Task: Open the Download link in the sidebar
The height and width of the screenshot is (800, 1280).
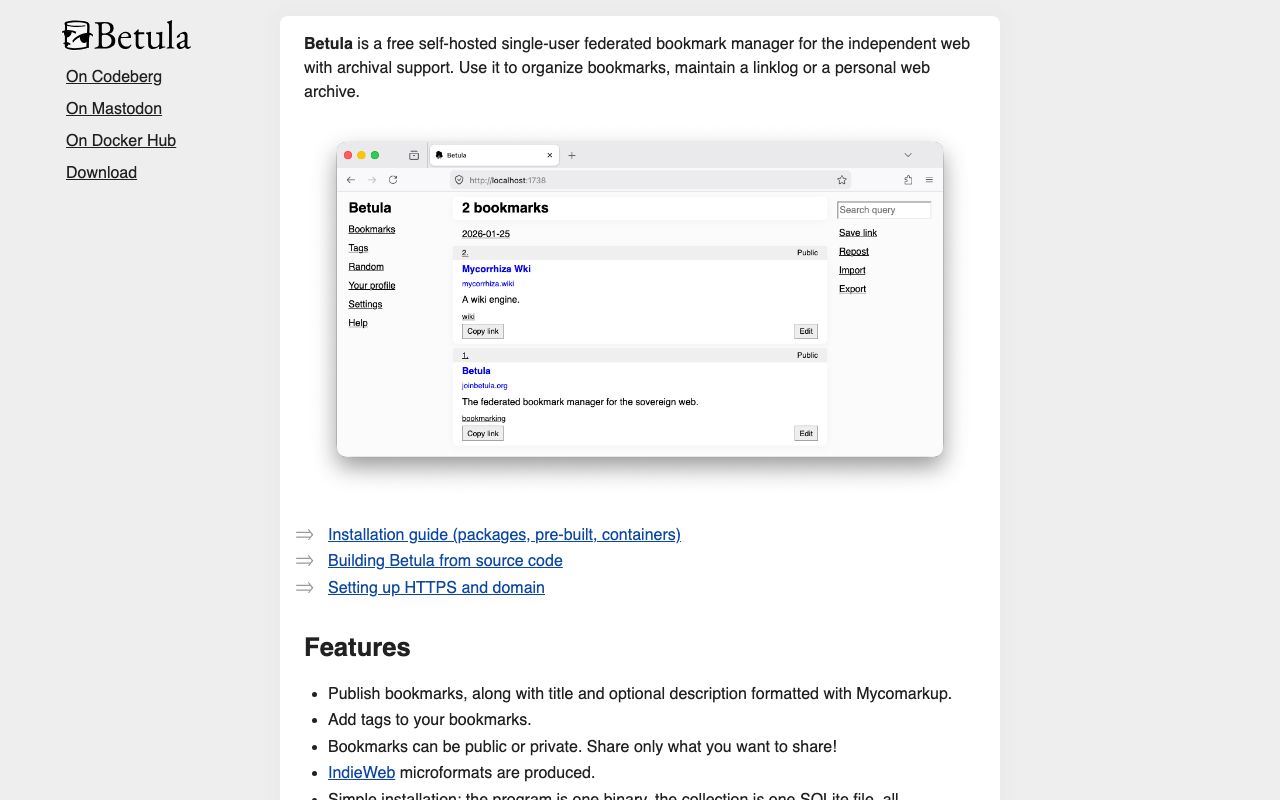Action: (x=101, y=172)
